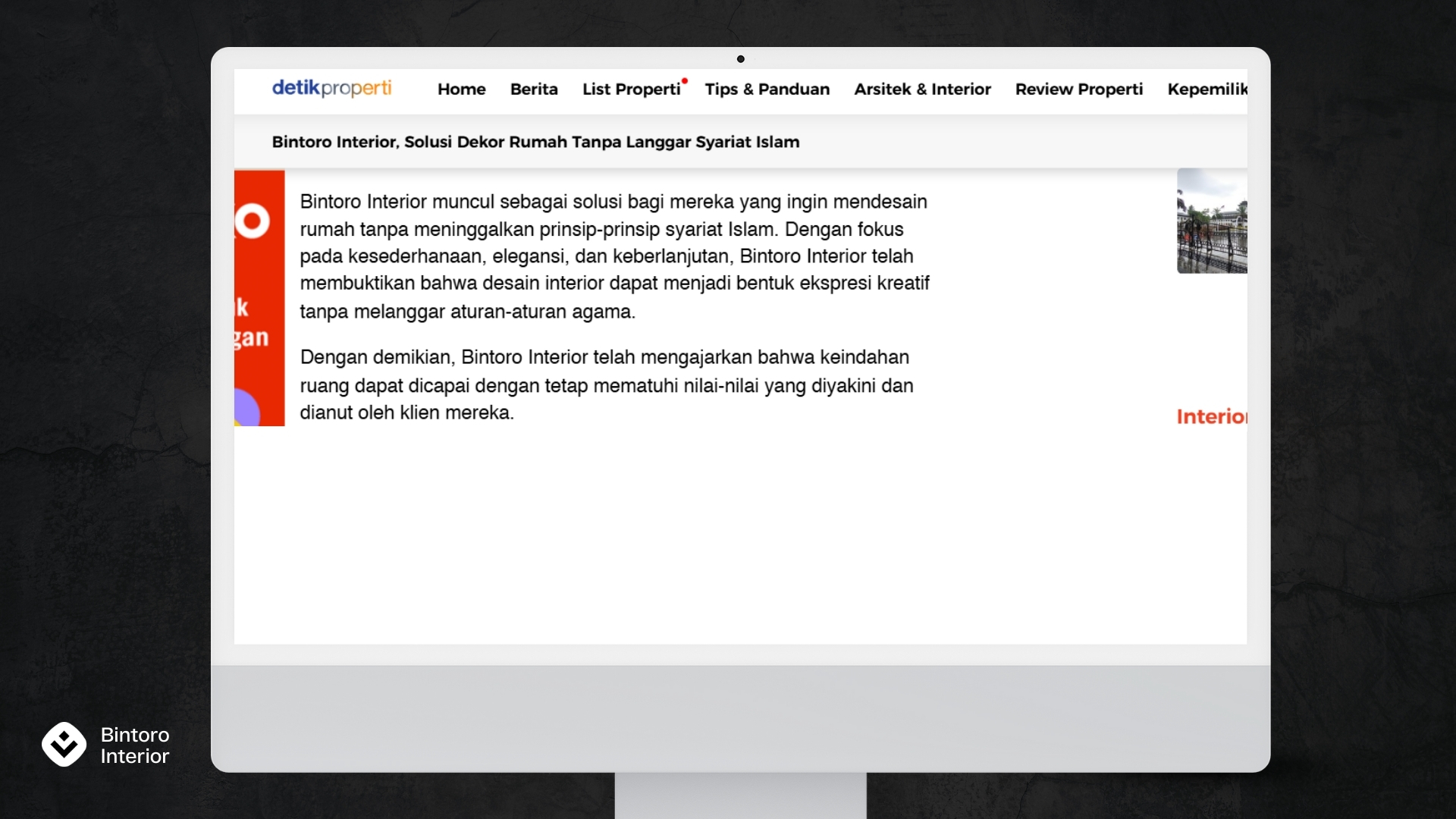
Task: Click the cut-off Kepemilik menu item
Action: tap(1207, 89)
